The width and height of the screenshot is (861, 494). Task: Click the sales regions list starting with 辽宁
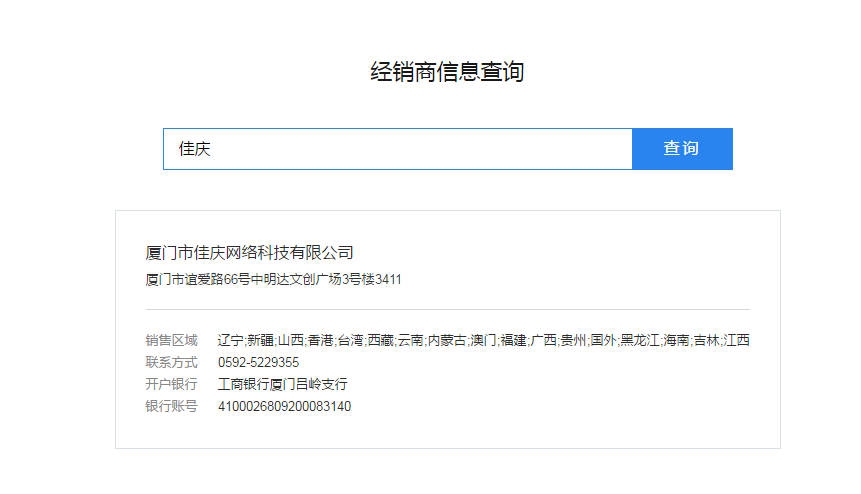tap(483, 340)
